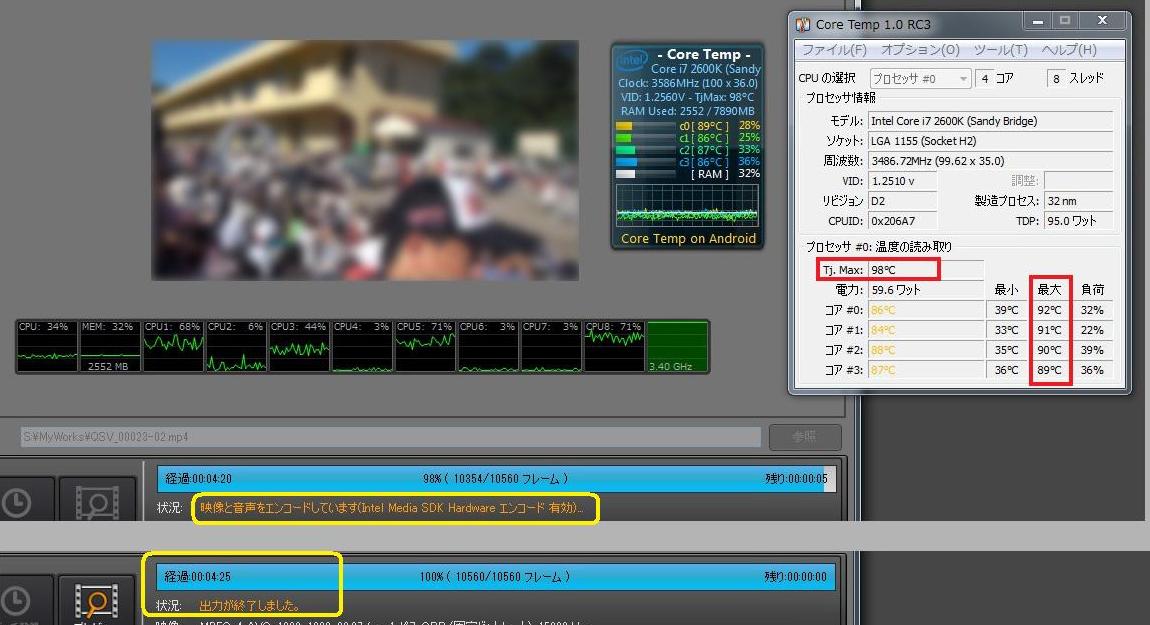The height and width of the screenshot is (625, 1150).
Task: Click the CPU1: 68% graph panel
Action: [172, 346]
